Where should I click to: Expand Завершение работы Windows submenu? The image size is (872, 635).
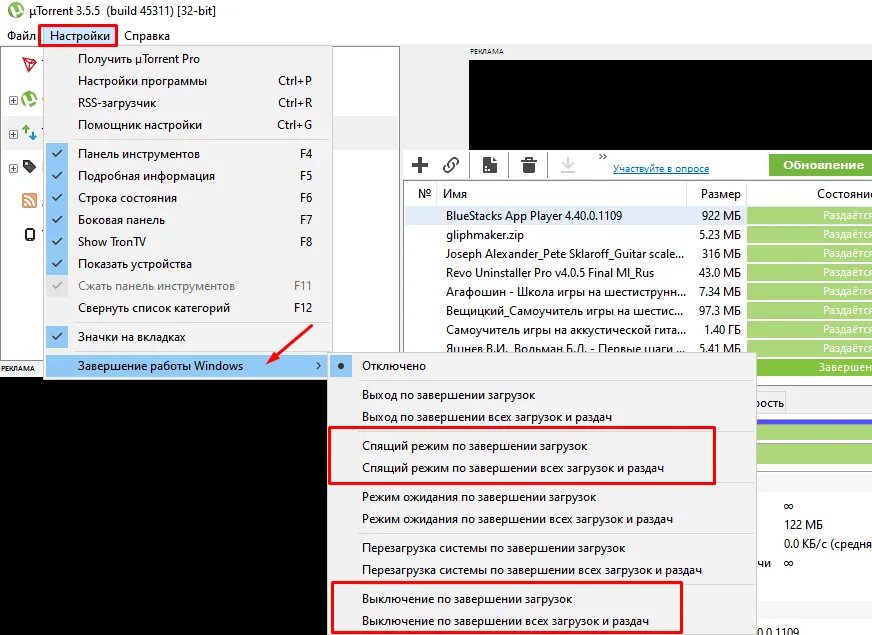tap(189, 366)
